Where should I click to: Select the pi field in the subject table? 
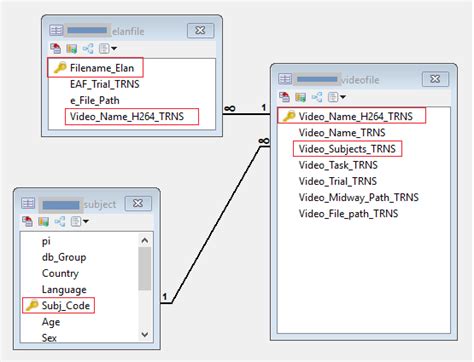46,241
